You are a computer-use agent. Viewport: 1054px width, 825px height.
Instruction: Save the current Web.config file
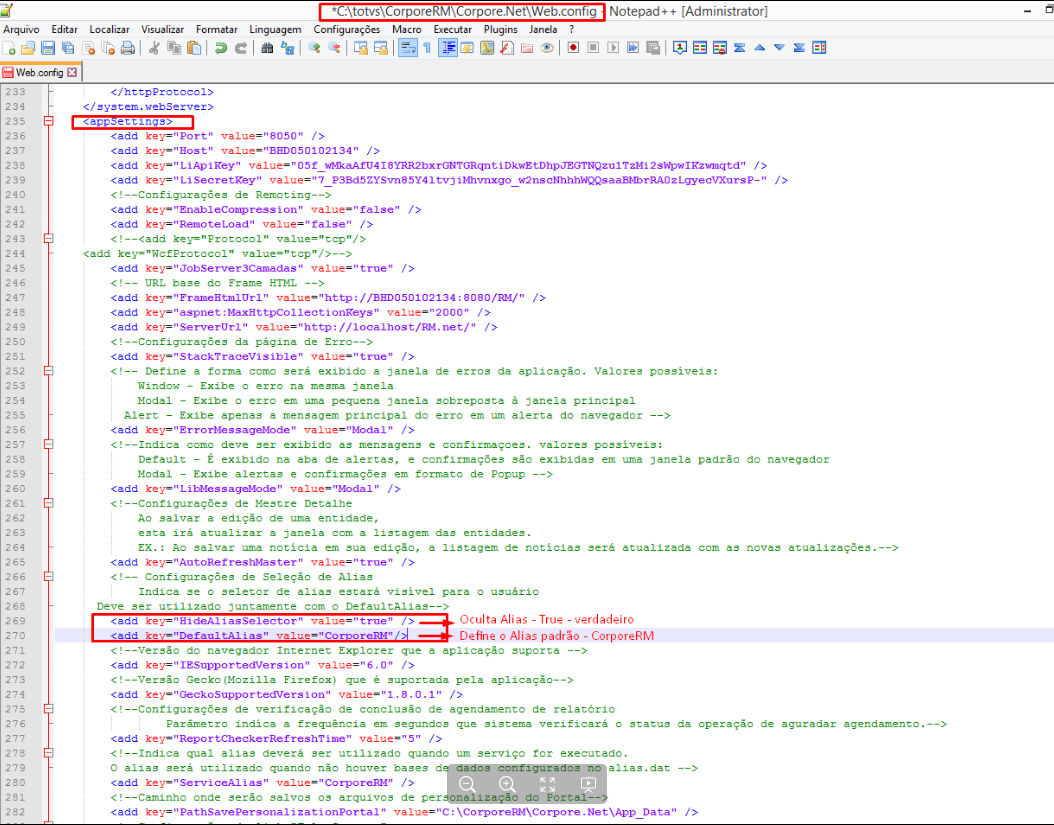pos(48,48)
